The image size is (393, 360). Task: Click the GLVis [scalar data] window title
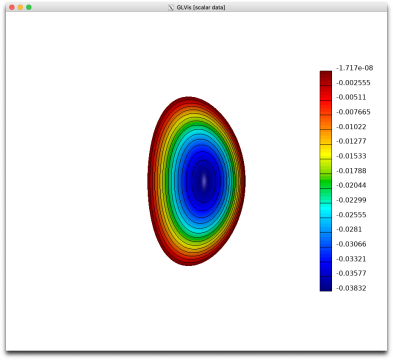[201, 7]
